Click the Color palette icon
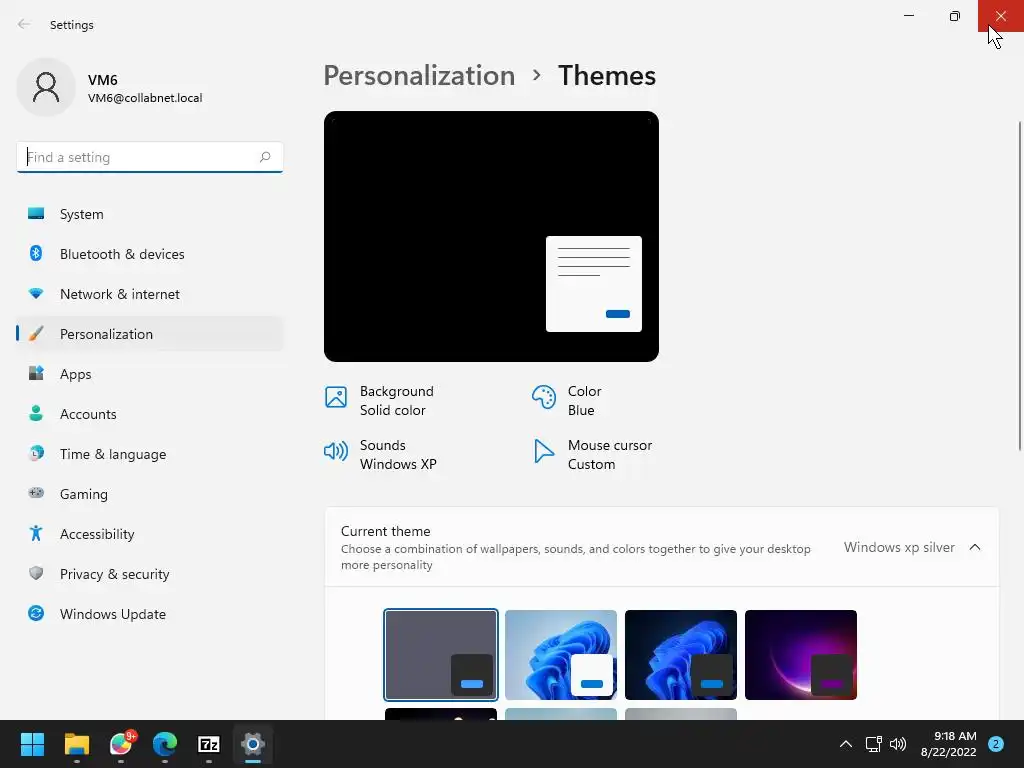Image resolution: width=1024 pixels, height=768 pixels. point(543,396)
